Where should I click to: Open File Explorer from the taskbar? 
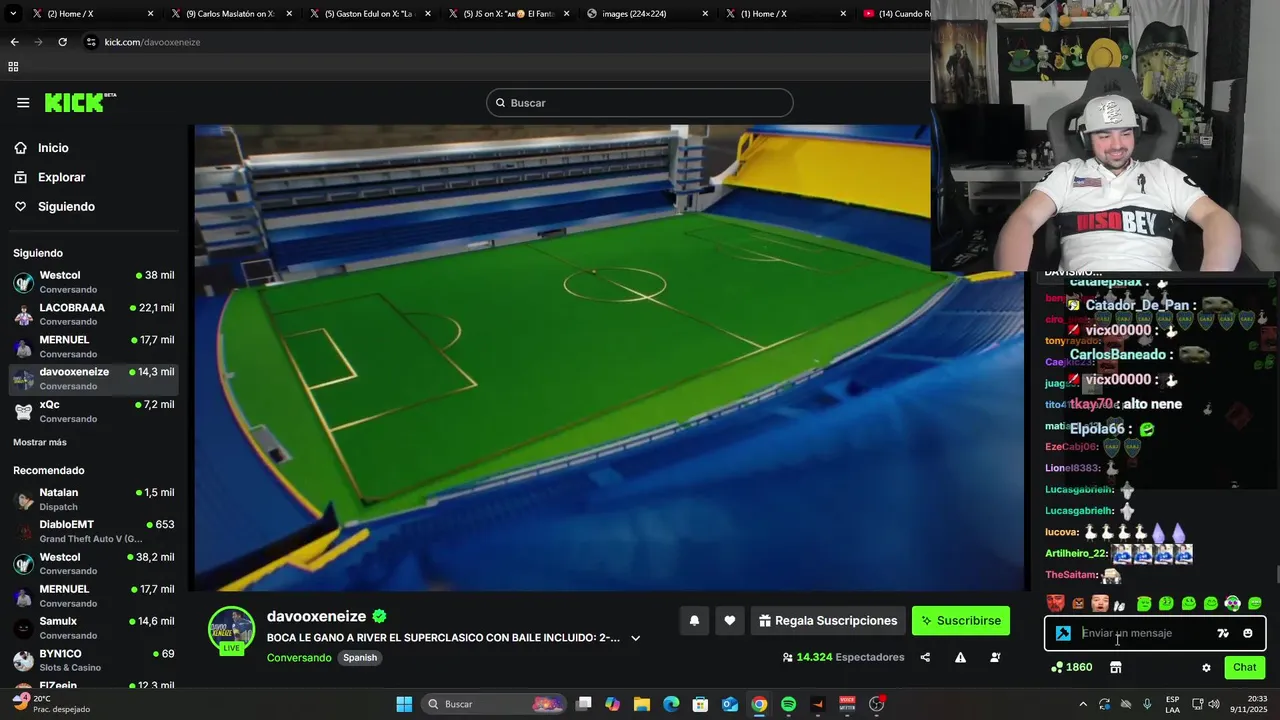click(x=642, y=704)
